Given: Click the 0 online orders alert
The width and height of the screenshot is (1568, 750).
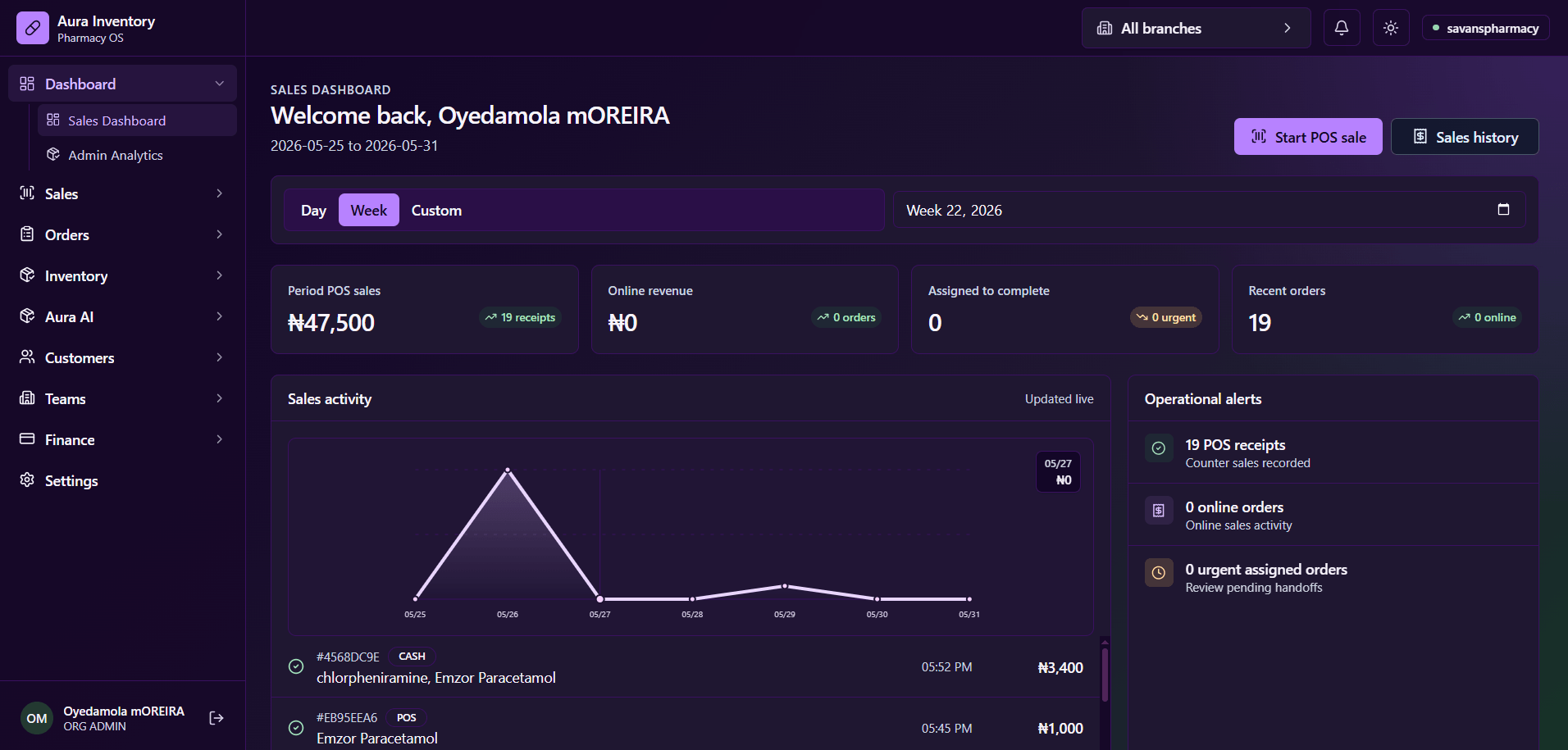Looking at the screenshot, I should (x=1333, y=515).
